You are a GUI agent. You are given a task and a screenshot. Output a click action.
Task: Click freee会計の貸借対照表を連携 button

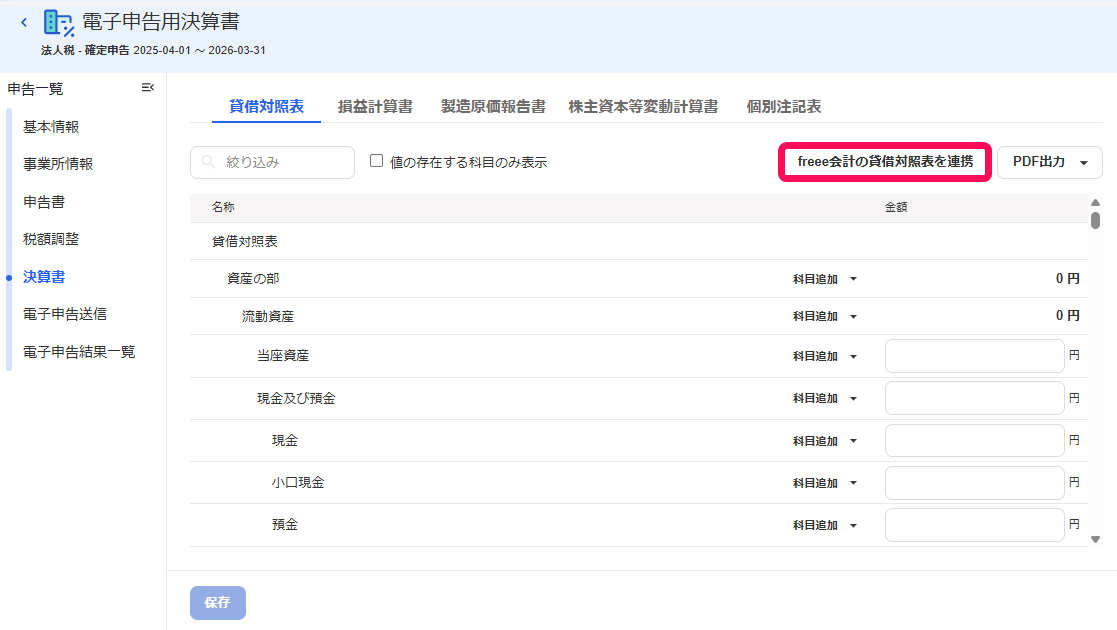tap(885, 162)
